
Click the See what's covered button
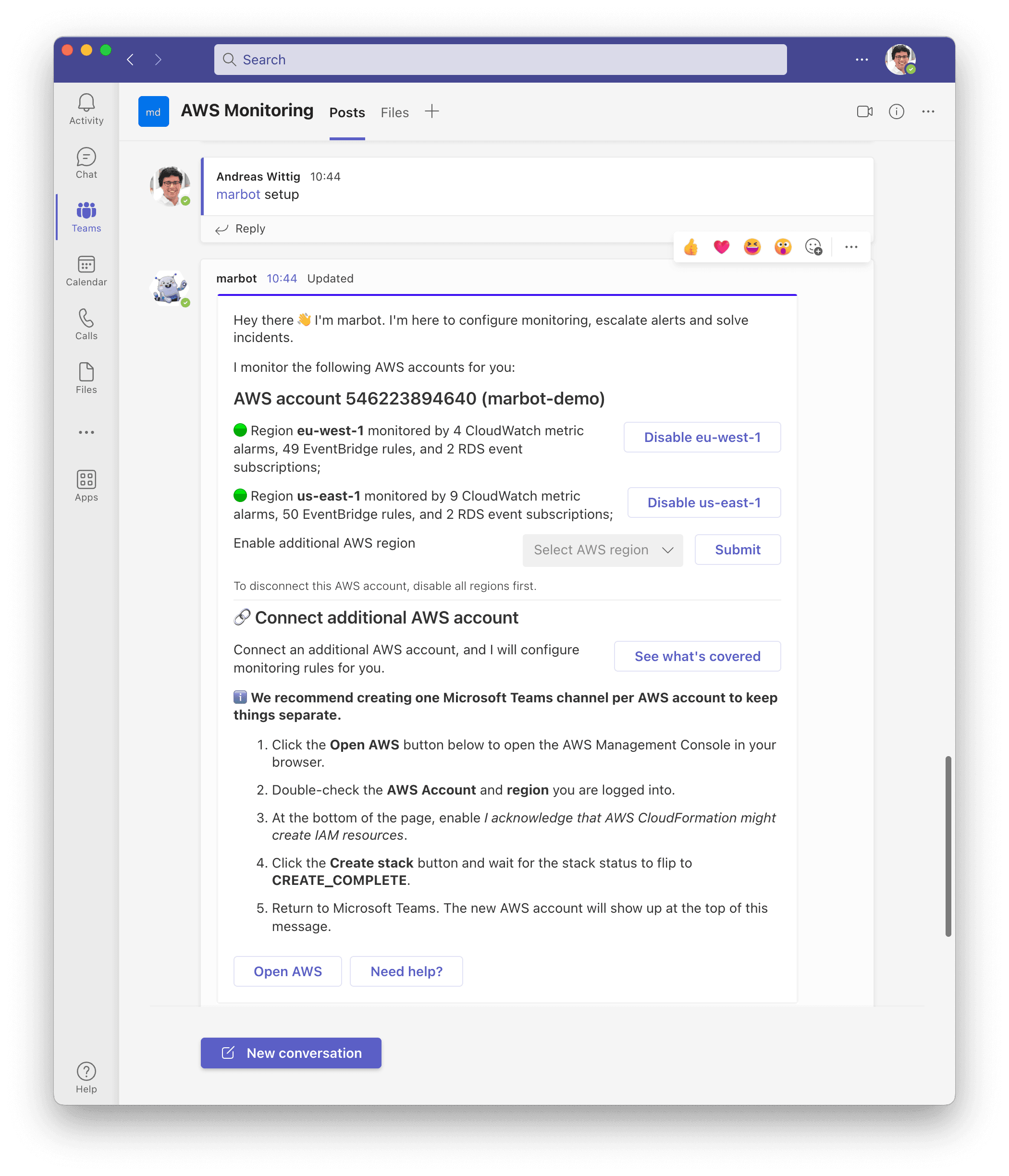(698, 656)
